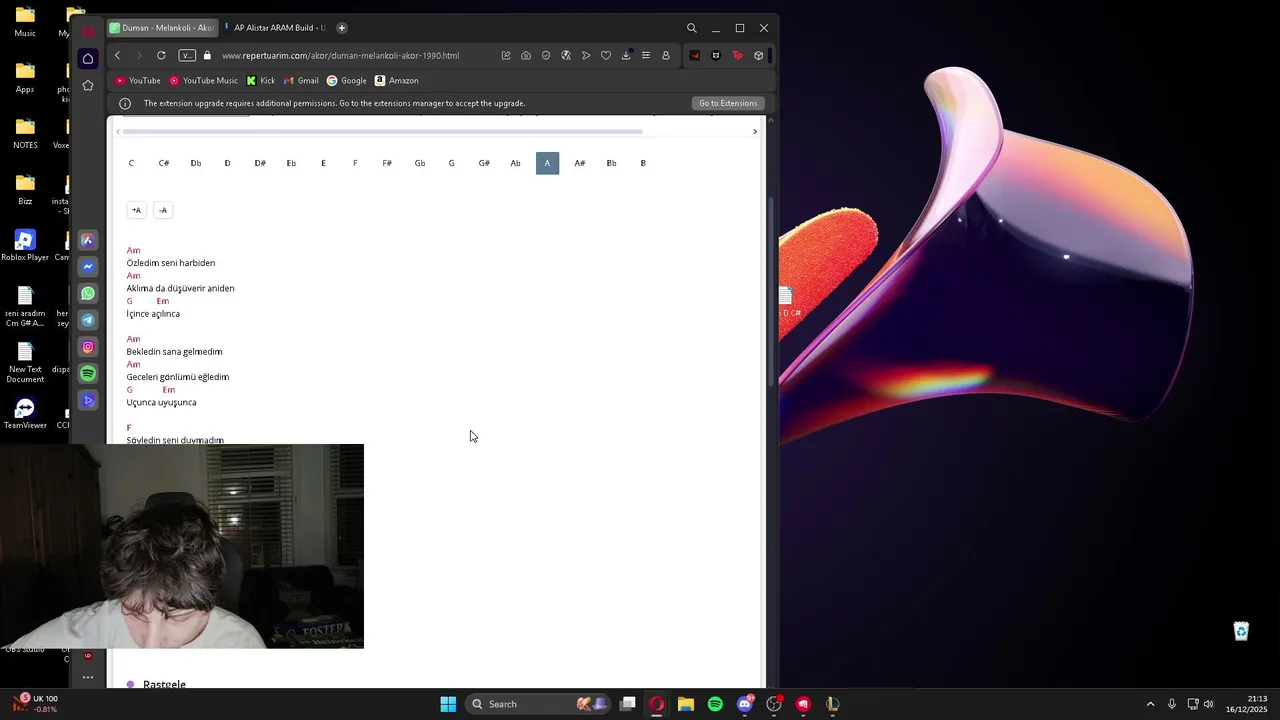Open TeamViewer desktop shortcut
Screen dimensions: 1280x720
point(25,414)
